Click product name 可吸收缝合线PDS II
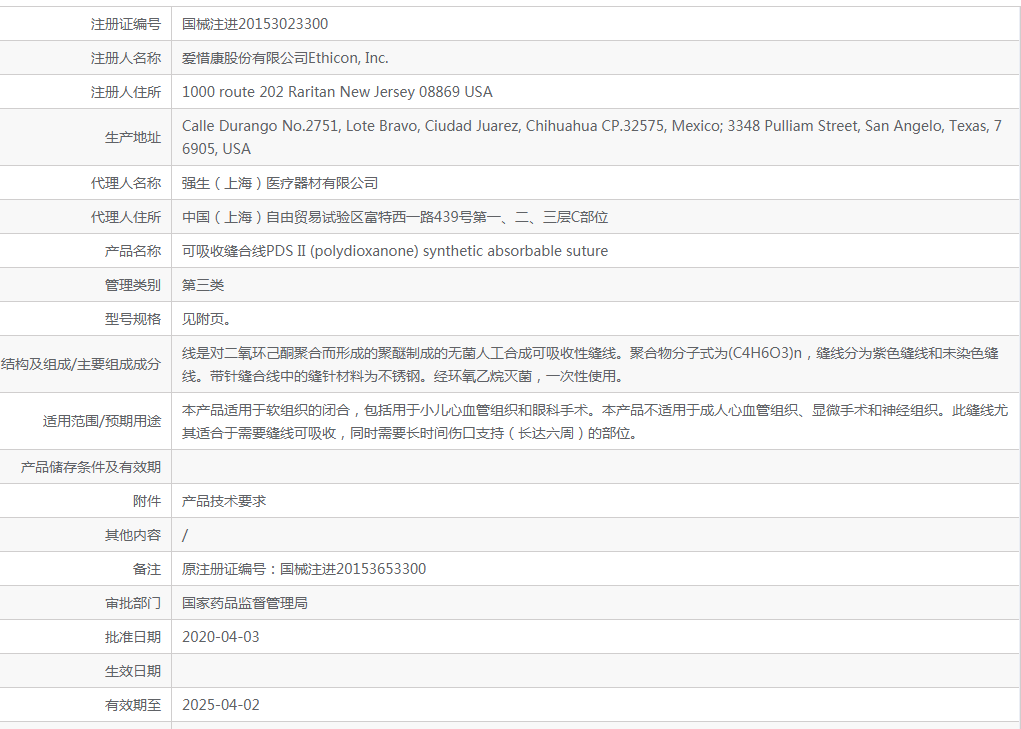Image resolution: width=1021 pixels, height=729 pixels. [x=395, y=251]
